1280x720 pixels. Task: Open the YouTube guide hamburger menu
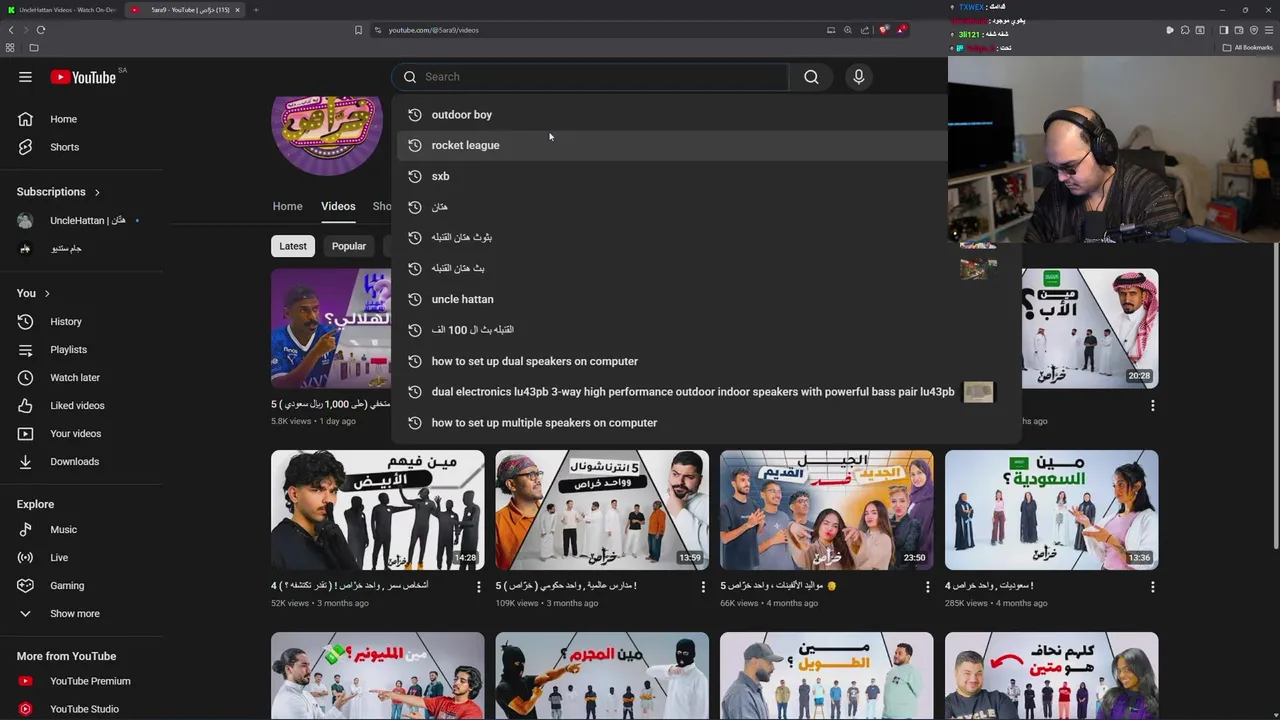tap(25, 77)
